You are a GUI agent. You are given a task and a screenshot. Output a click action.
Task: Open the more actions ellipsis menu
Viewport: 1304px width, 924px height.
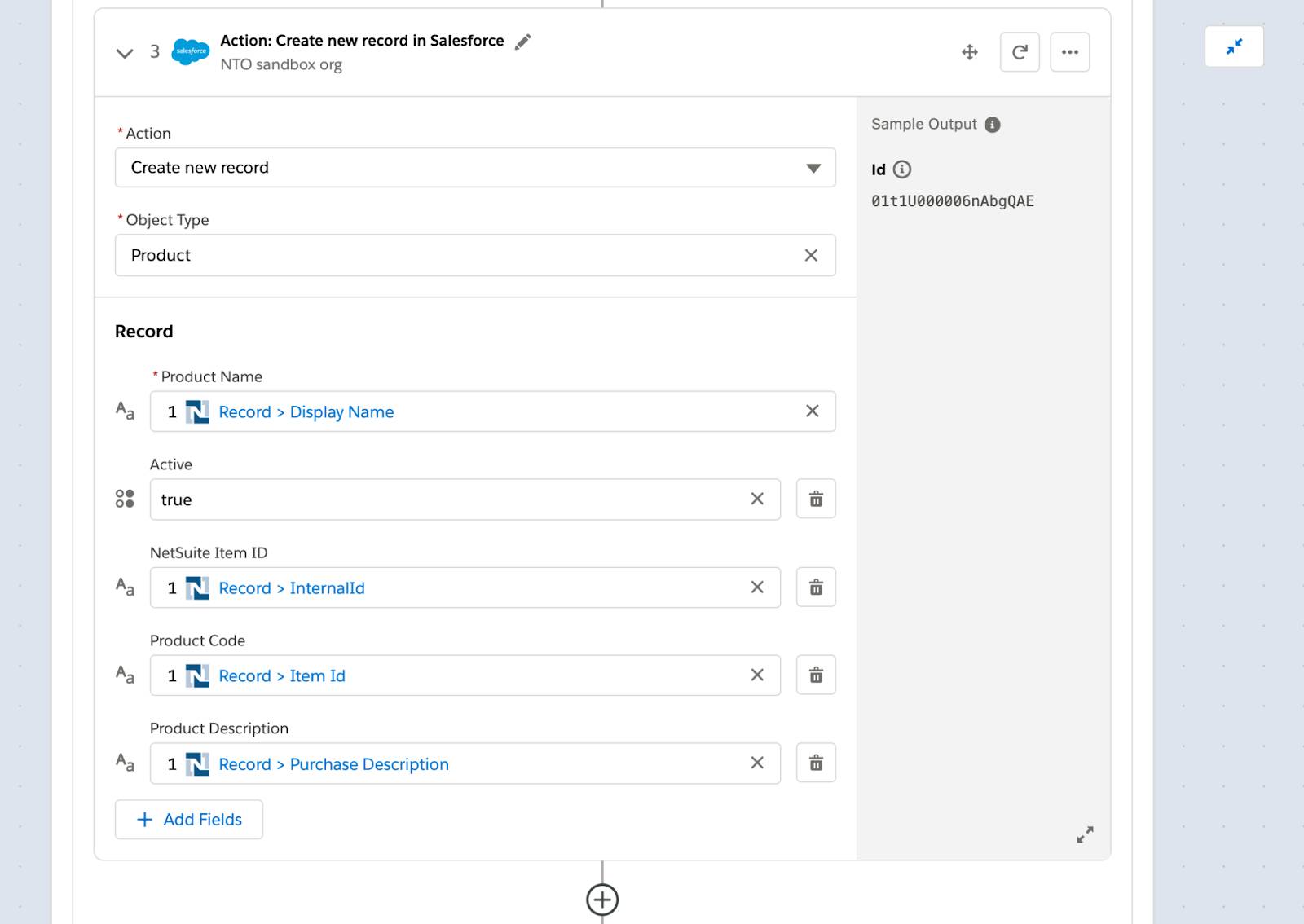point(1070,51)
